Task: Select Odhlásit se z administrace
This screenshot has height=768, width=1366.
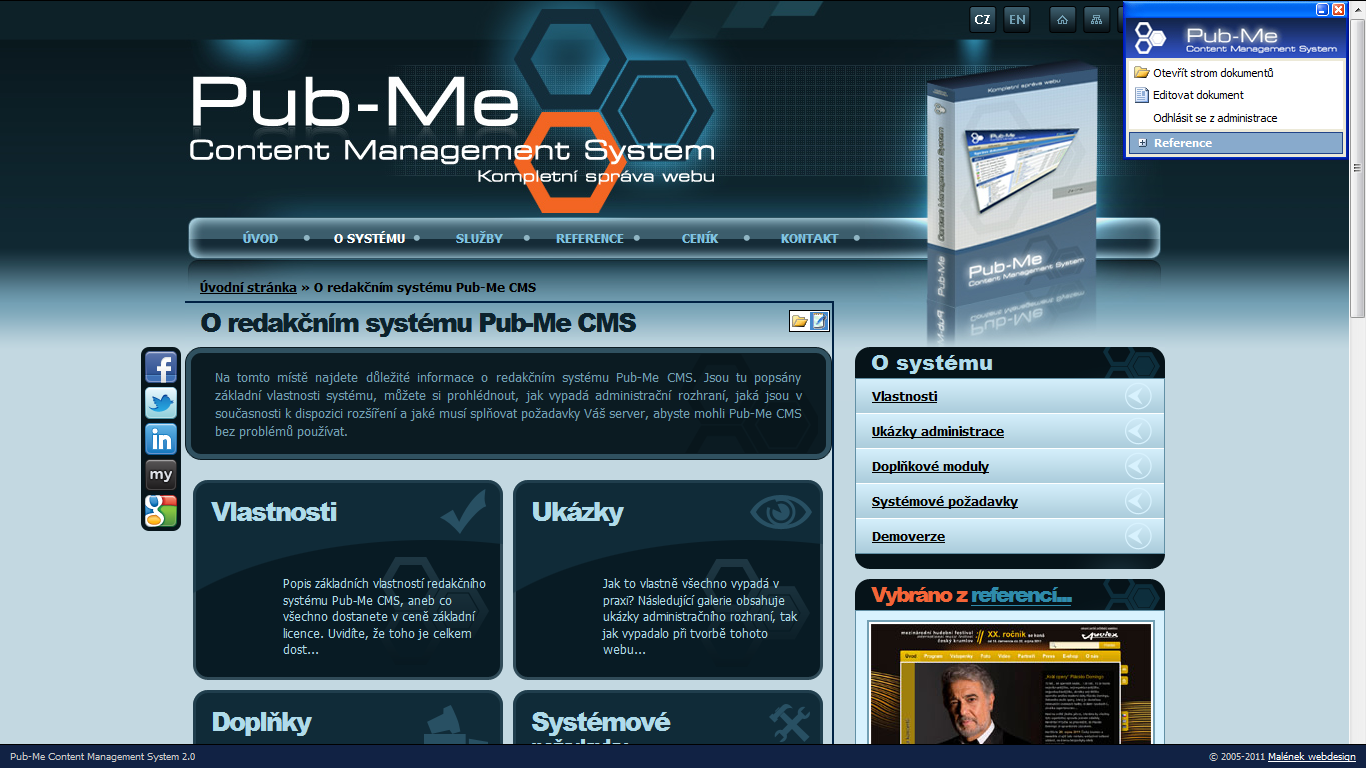Action: click(x=1215, y=118)
